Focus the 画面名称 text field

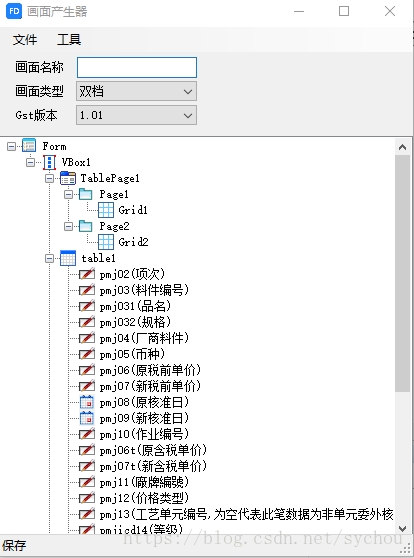[x=137, y=67]
